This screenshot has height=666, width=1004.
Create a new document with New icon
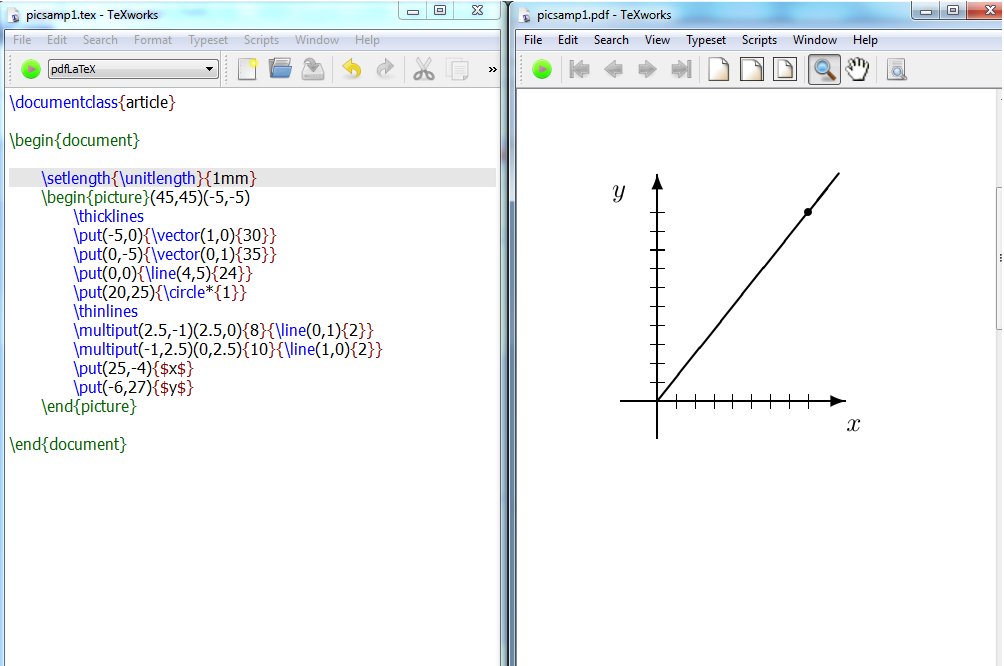247,69
